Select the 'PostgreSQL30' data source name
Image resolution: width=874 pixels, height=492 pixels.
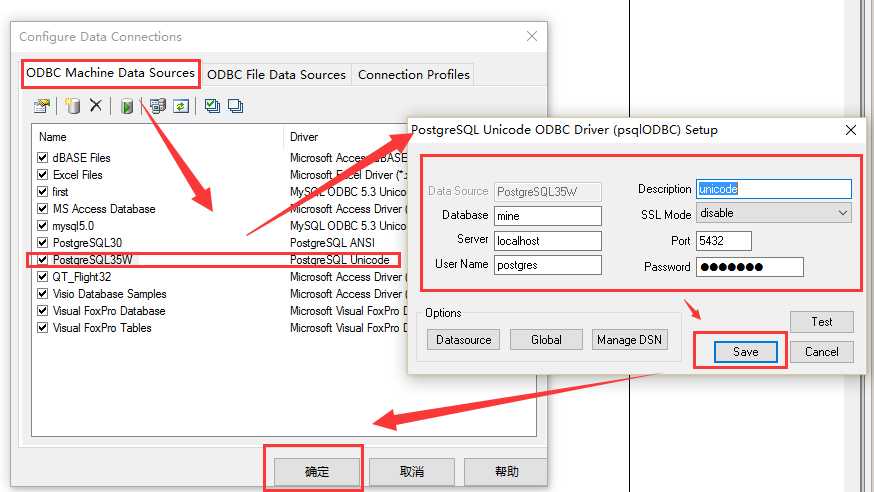click(87, 242)
